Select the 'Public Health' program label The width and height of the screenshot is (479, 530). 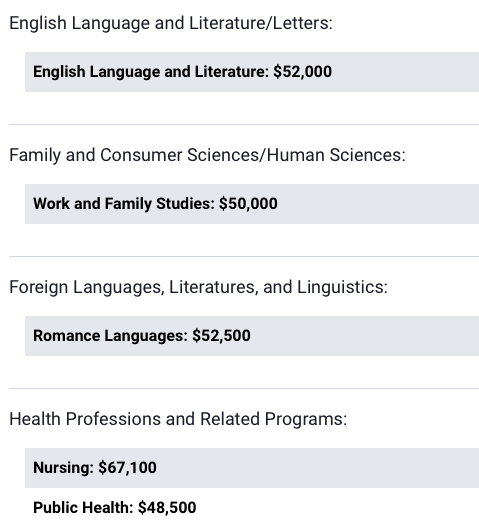pyautogui.click(x=83, y=508)
